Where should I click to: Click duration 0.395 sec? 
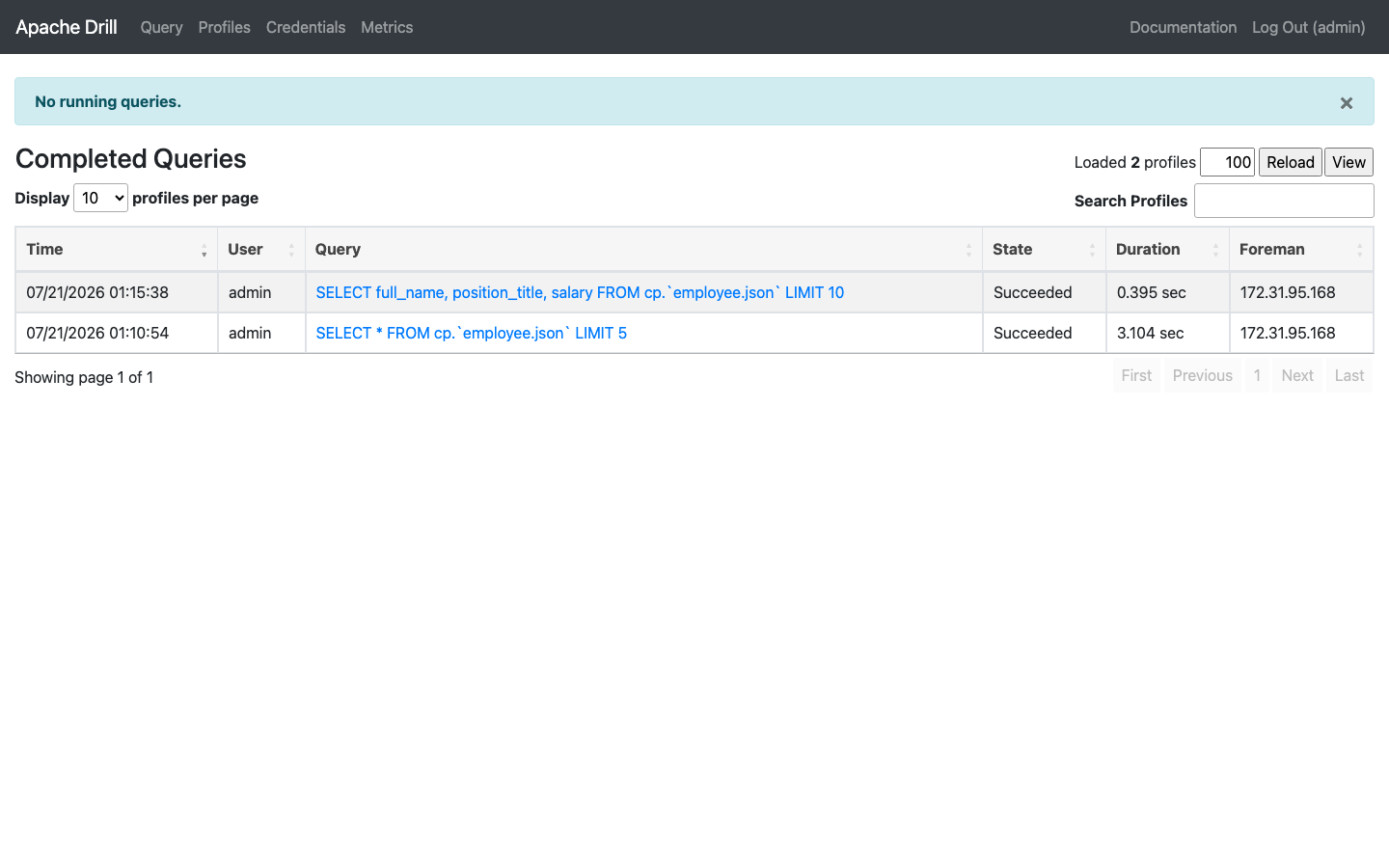coord(1152,292)
